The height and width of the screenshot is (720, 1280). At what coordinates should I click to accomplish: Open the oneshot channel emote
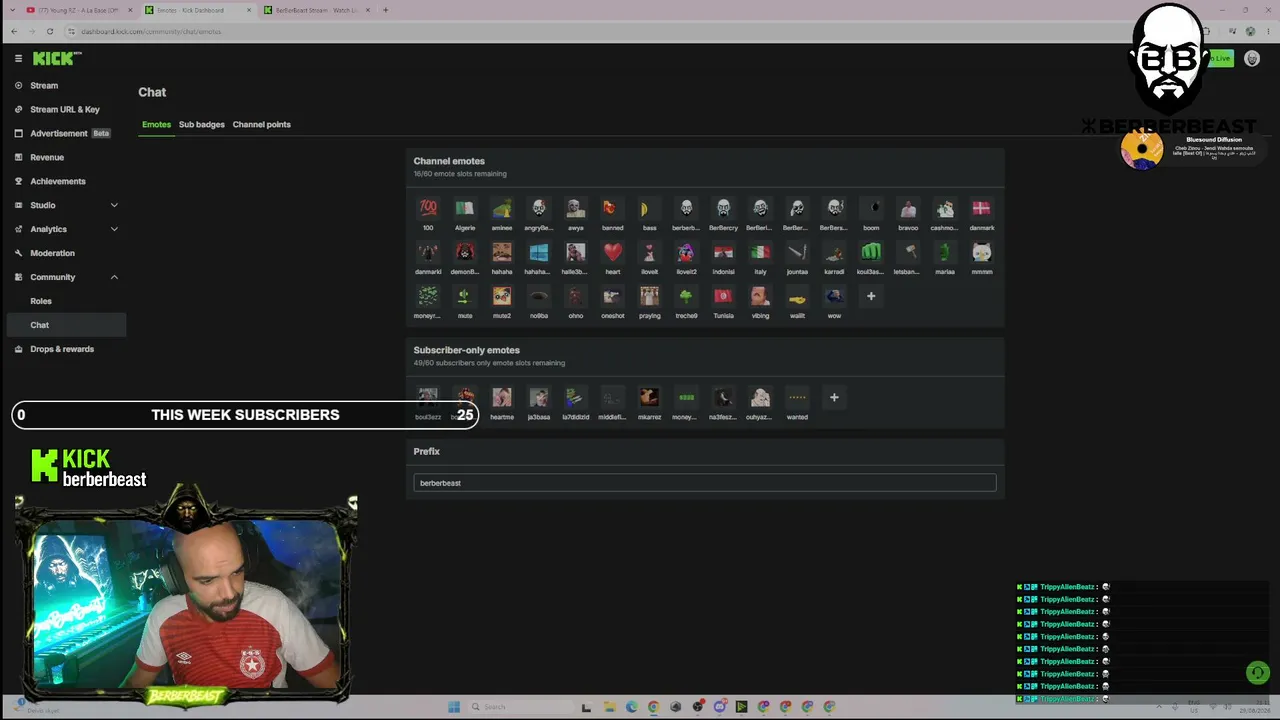point(612,296)
